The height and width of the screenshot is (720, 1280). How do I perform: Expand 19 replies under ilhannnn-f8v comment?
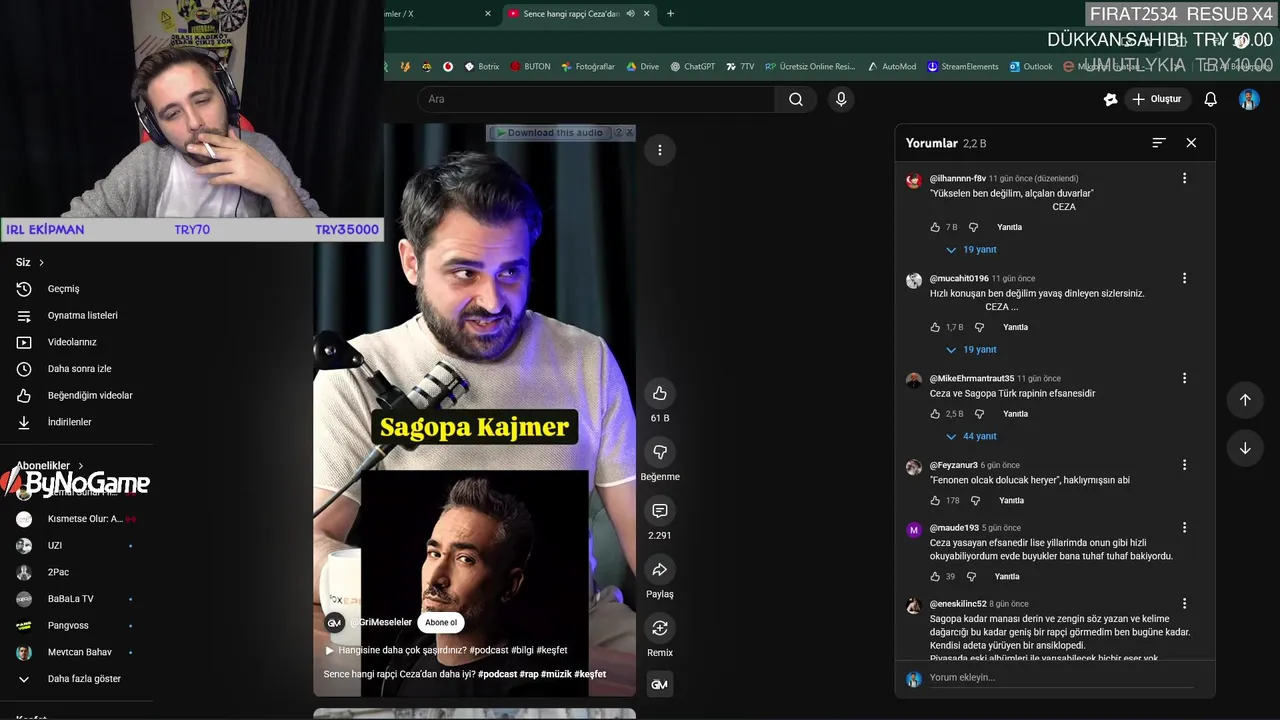pyautogui.click(x=971, y=250)
